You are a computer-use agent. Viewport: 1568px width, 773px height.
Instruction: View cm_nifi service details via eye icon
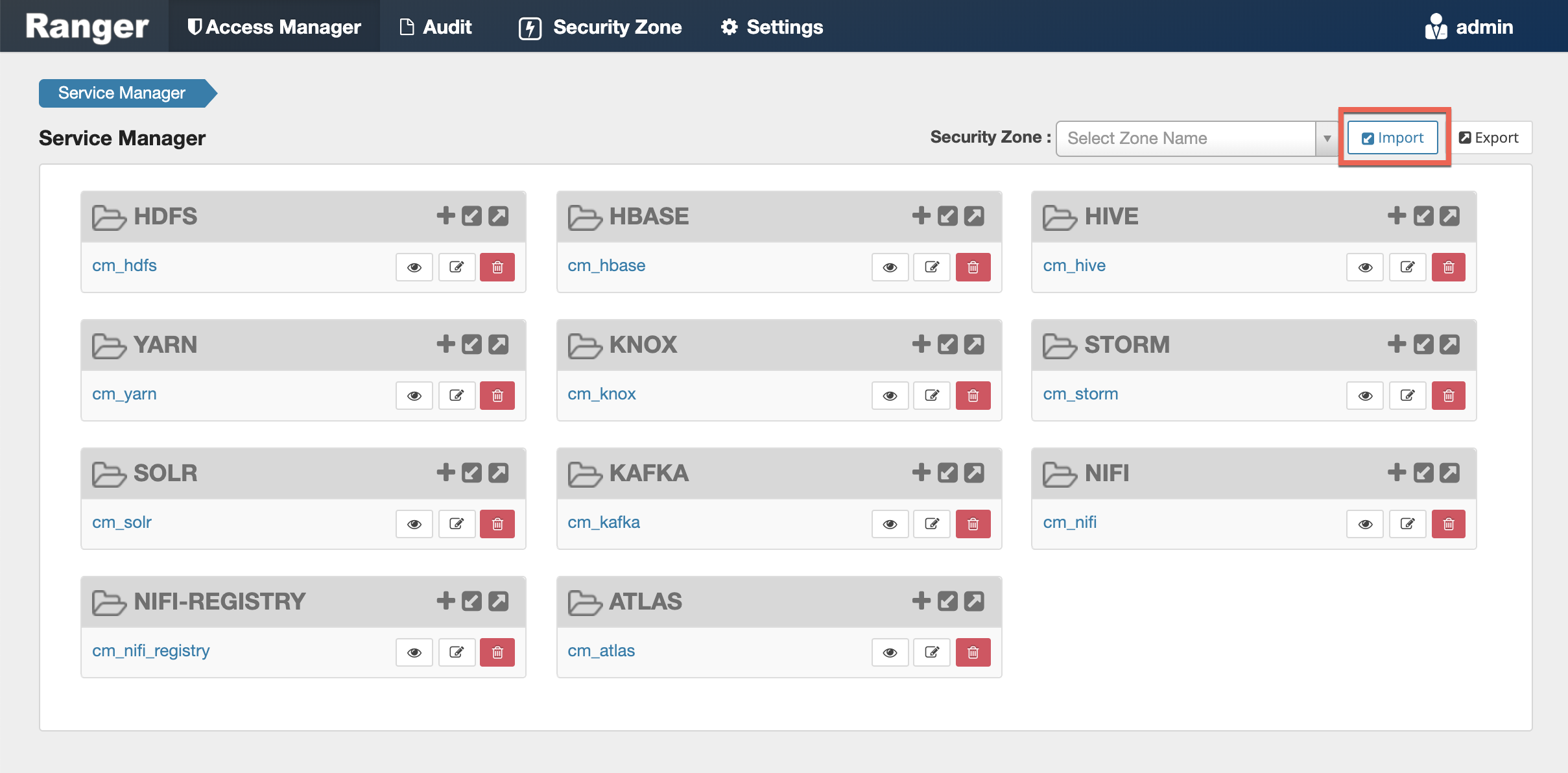tap(1365, 524)
